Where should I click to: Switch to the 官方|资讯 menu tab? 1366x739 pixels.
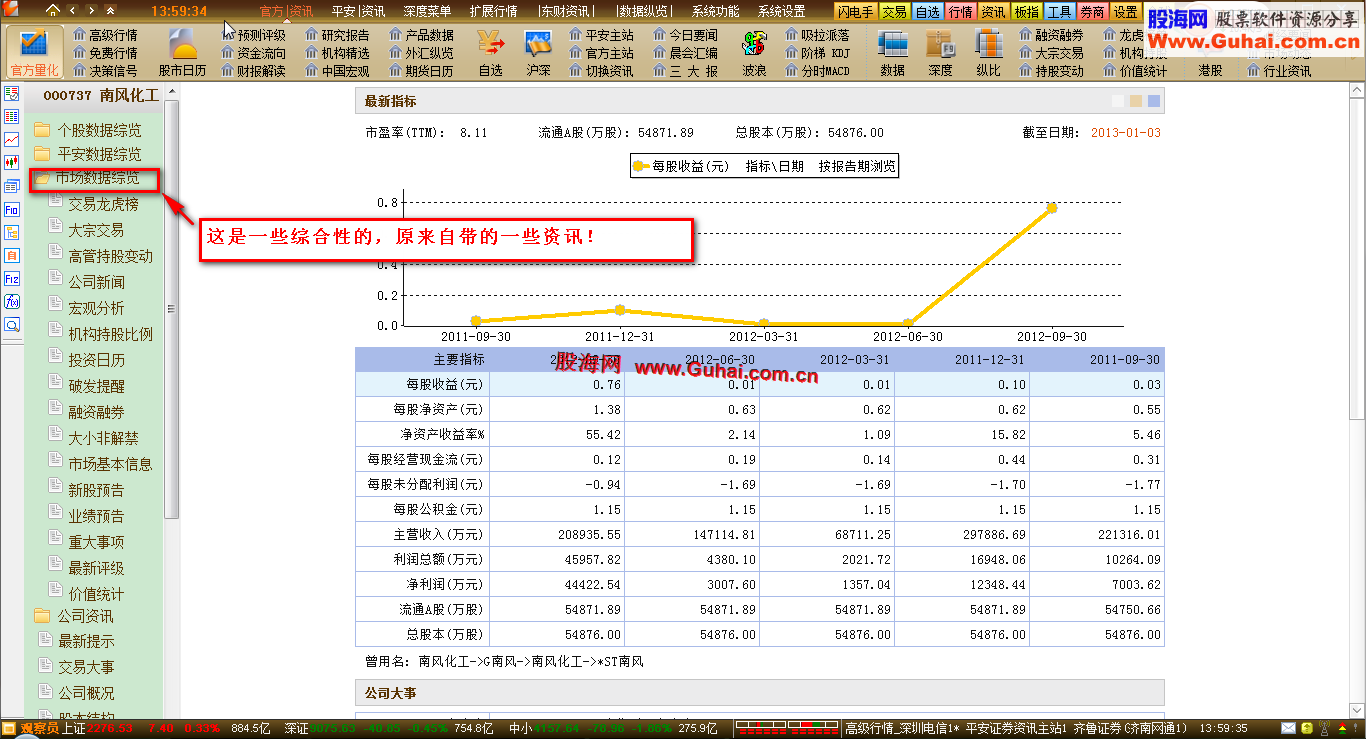pos(286,12)
